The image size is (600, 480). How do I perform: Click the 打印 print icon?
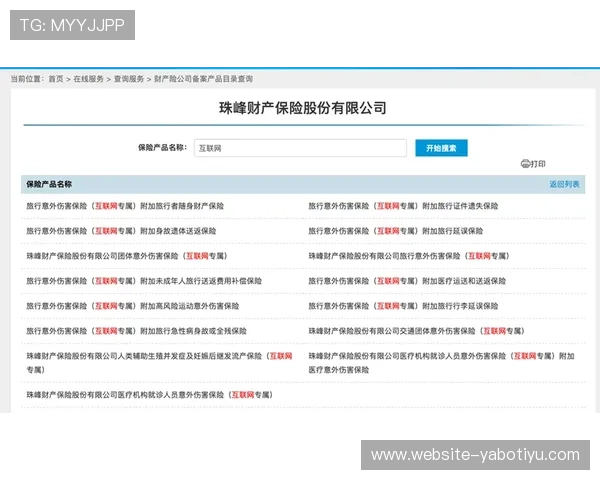pos(525,164)
